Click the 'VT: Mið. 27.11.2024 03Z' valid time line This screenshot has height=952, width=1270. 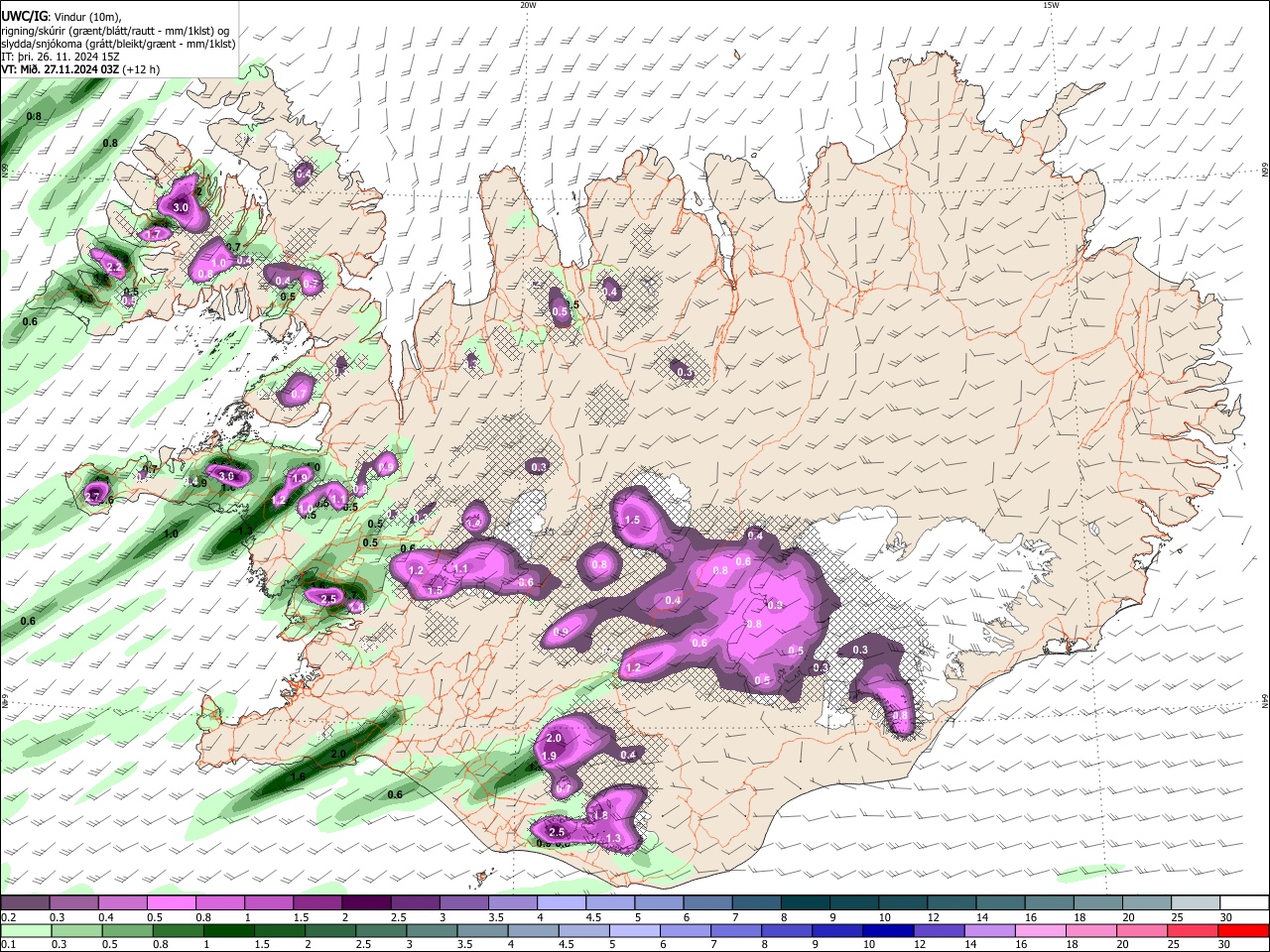pos(80,69)
